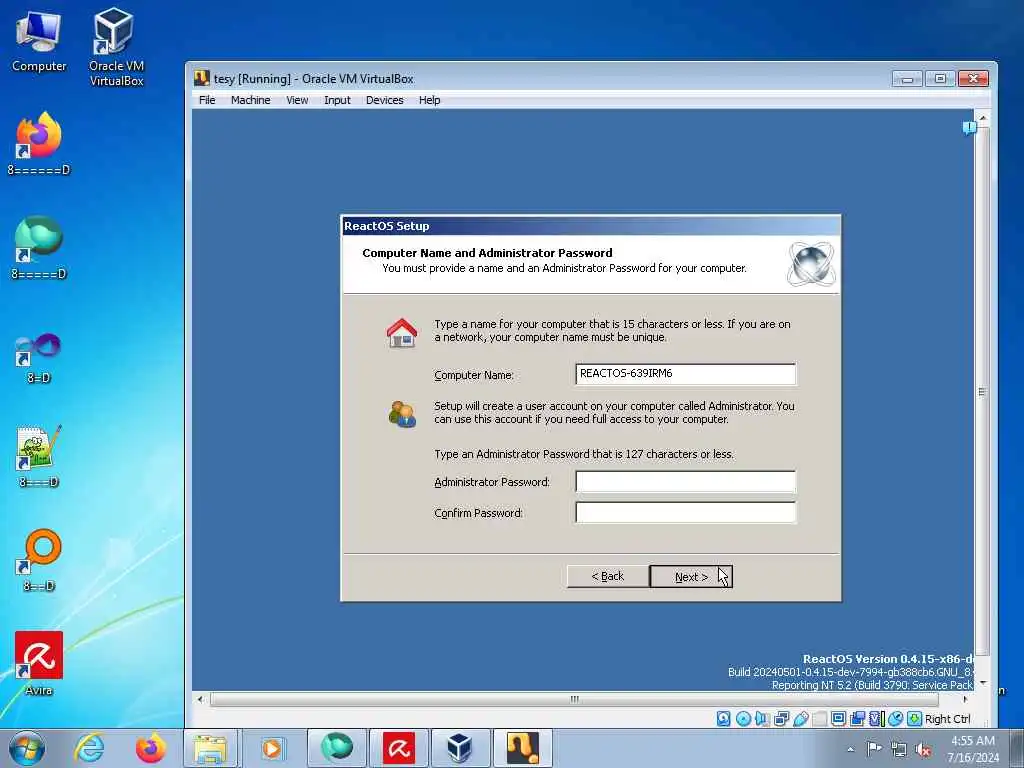Viewport: 1024px width, 768px height.
Task: Open the Computer desktop icon
Action: pos(39,42)
